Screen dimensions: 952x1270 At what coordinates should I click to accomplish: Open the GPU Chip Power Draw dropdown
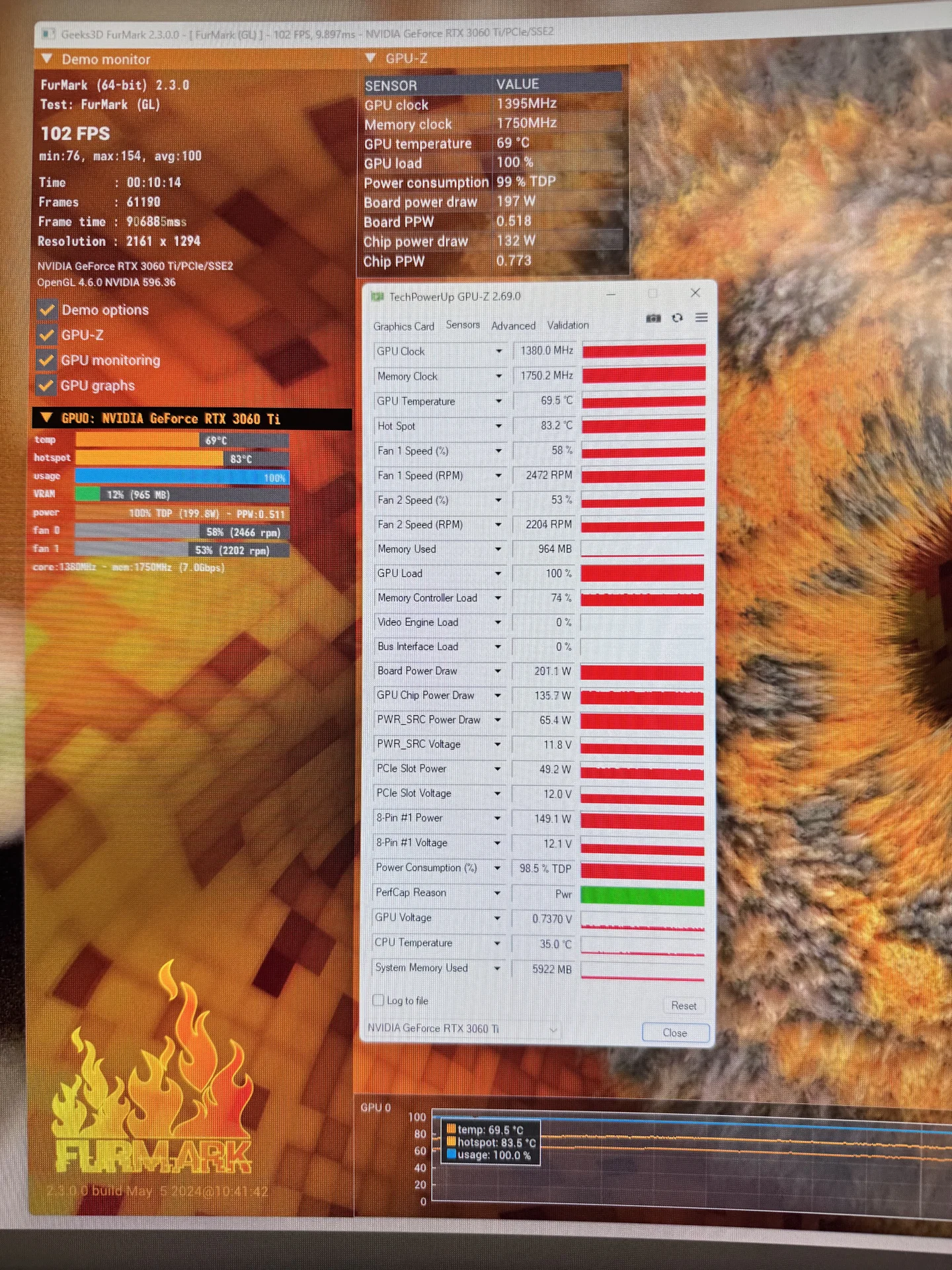pos(498,696)
